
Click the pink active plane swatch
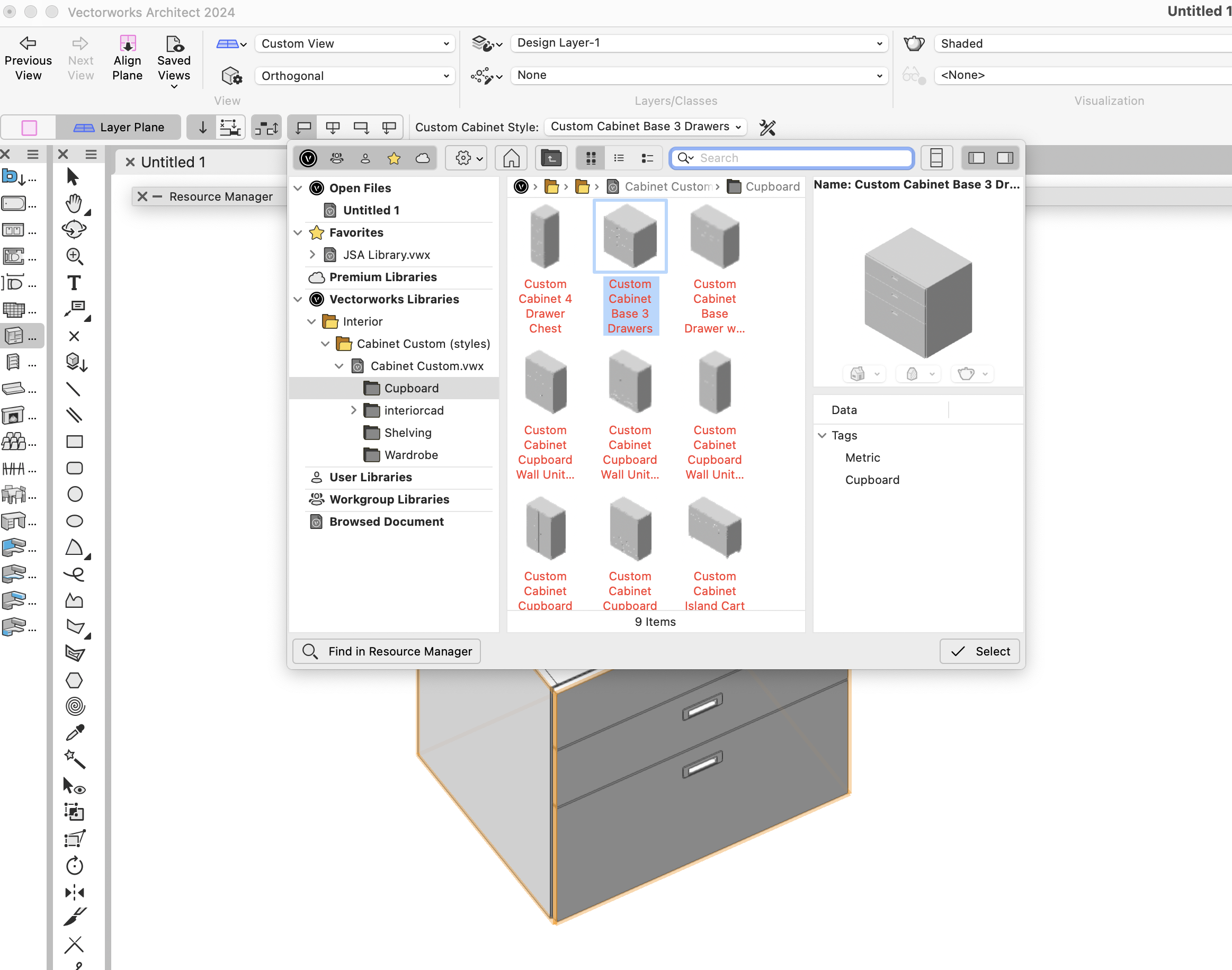(x=29, y=127)
